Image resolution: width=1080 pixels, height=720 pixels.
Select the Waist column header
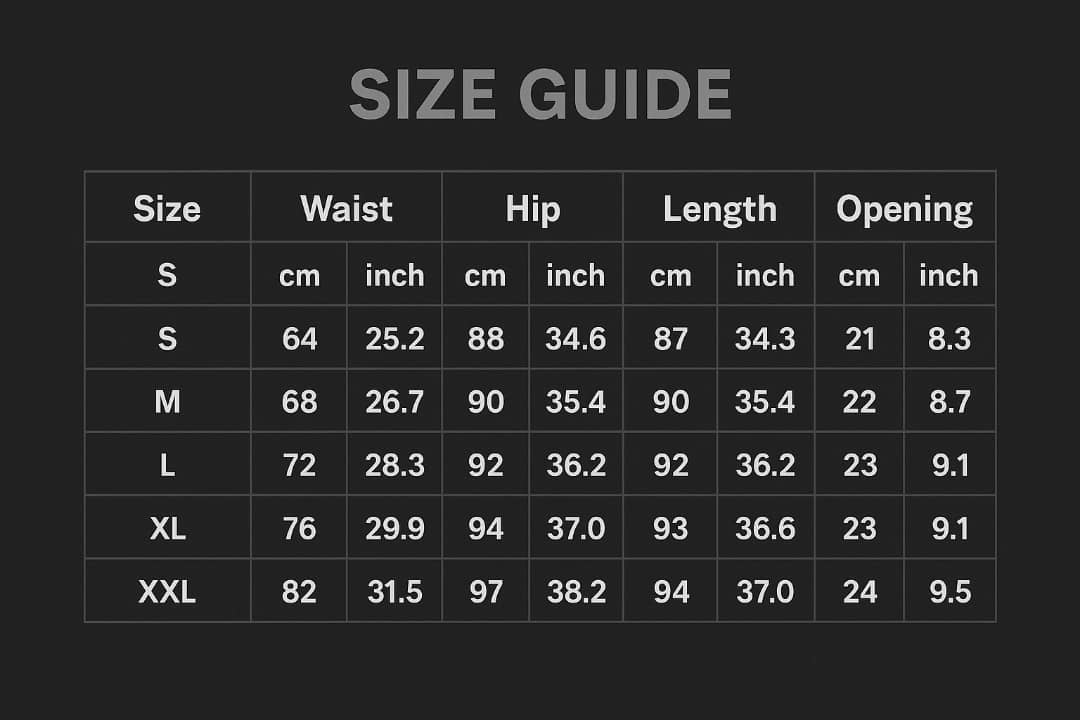coord(346,209)
